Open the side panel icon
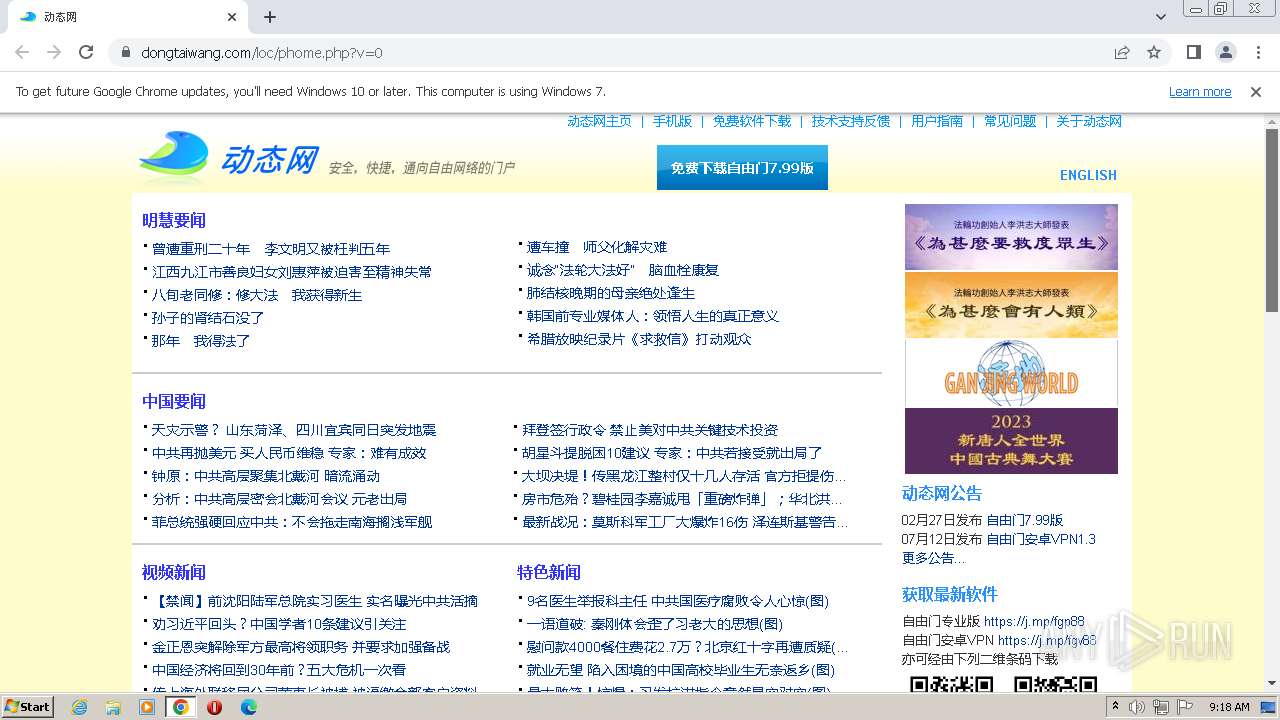Viewport: 1280px width, 720px height. 1193,52
